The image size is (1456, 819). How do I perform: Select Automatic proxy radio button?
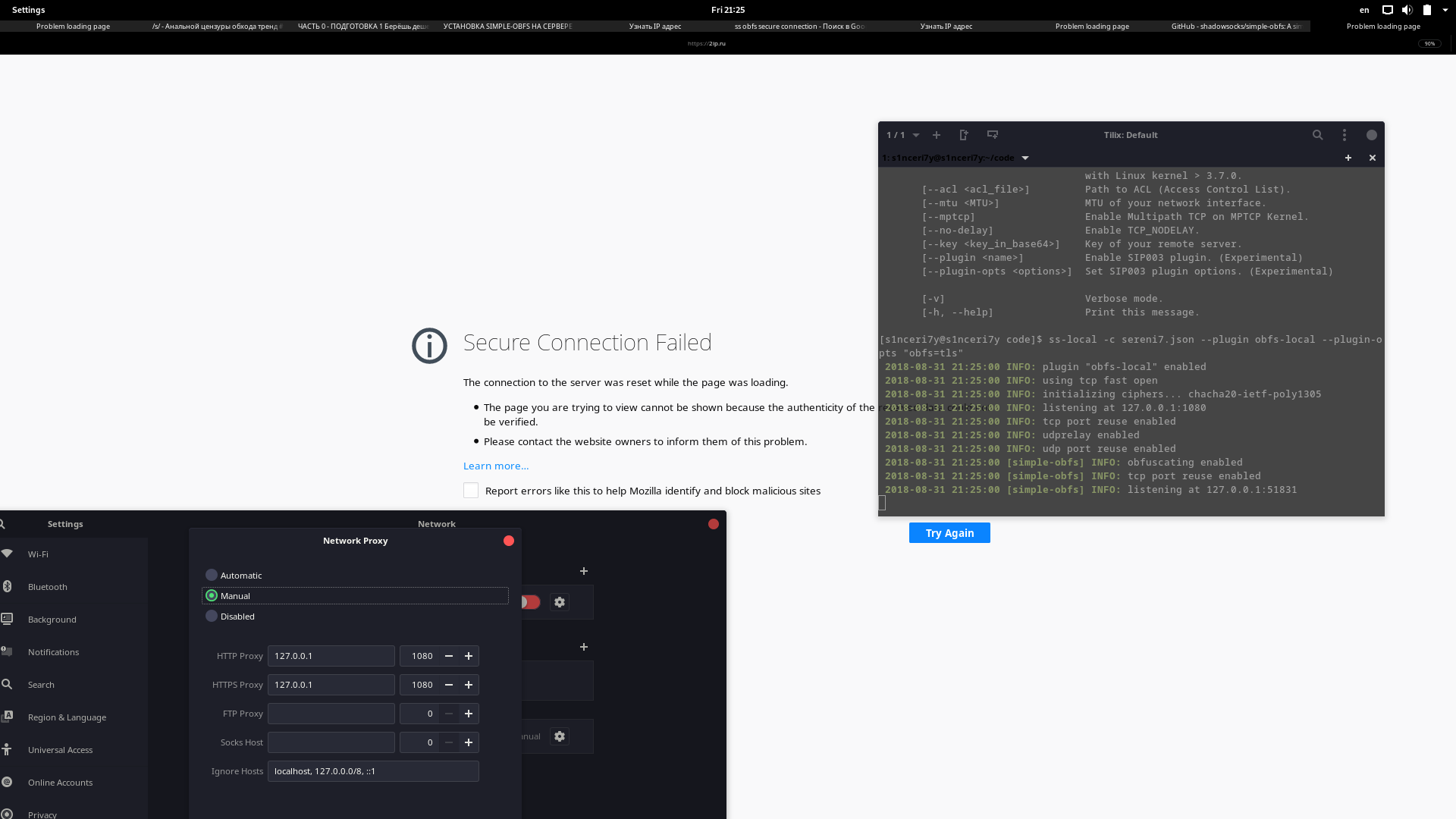pyautogui.click(x=212, y=576)
